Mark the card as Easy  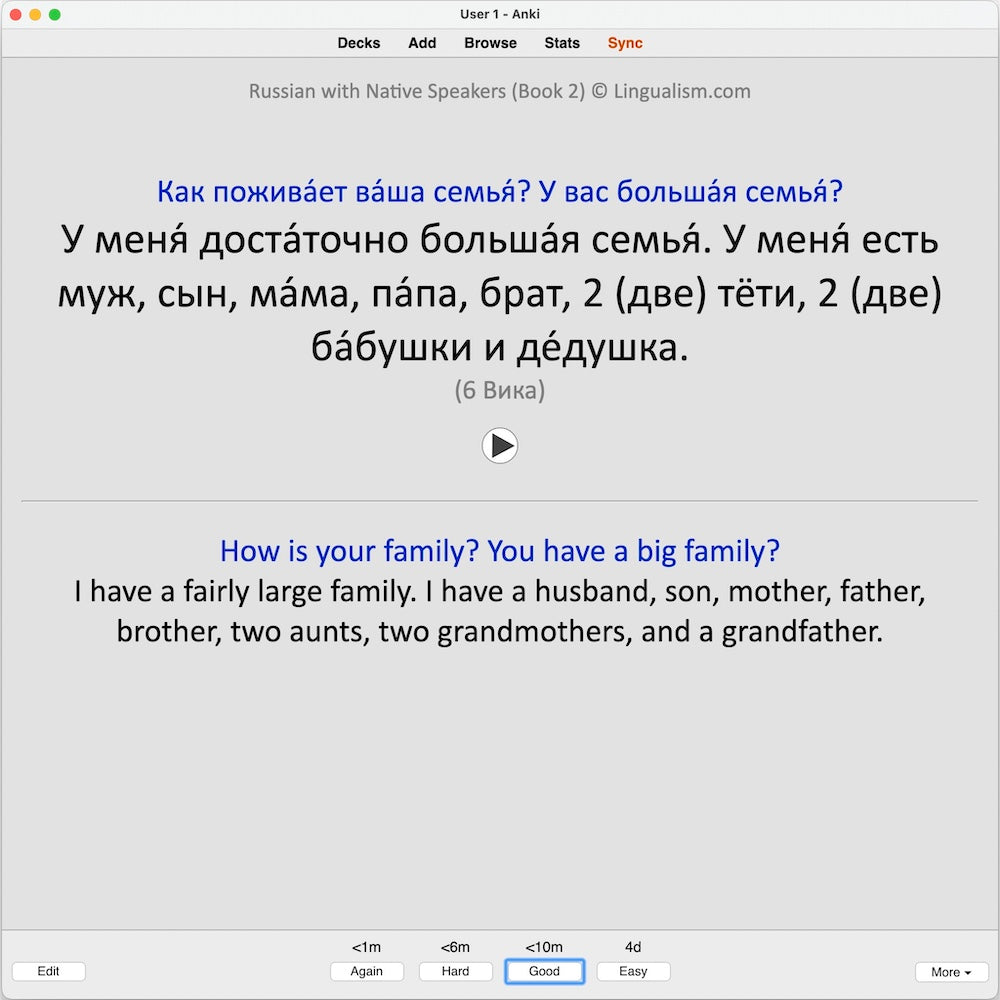633,971
